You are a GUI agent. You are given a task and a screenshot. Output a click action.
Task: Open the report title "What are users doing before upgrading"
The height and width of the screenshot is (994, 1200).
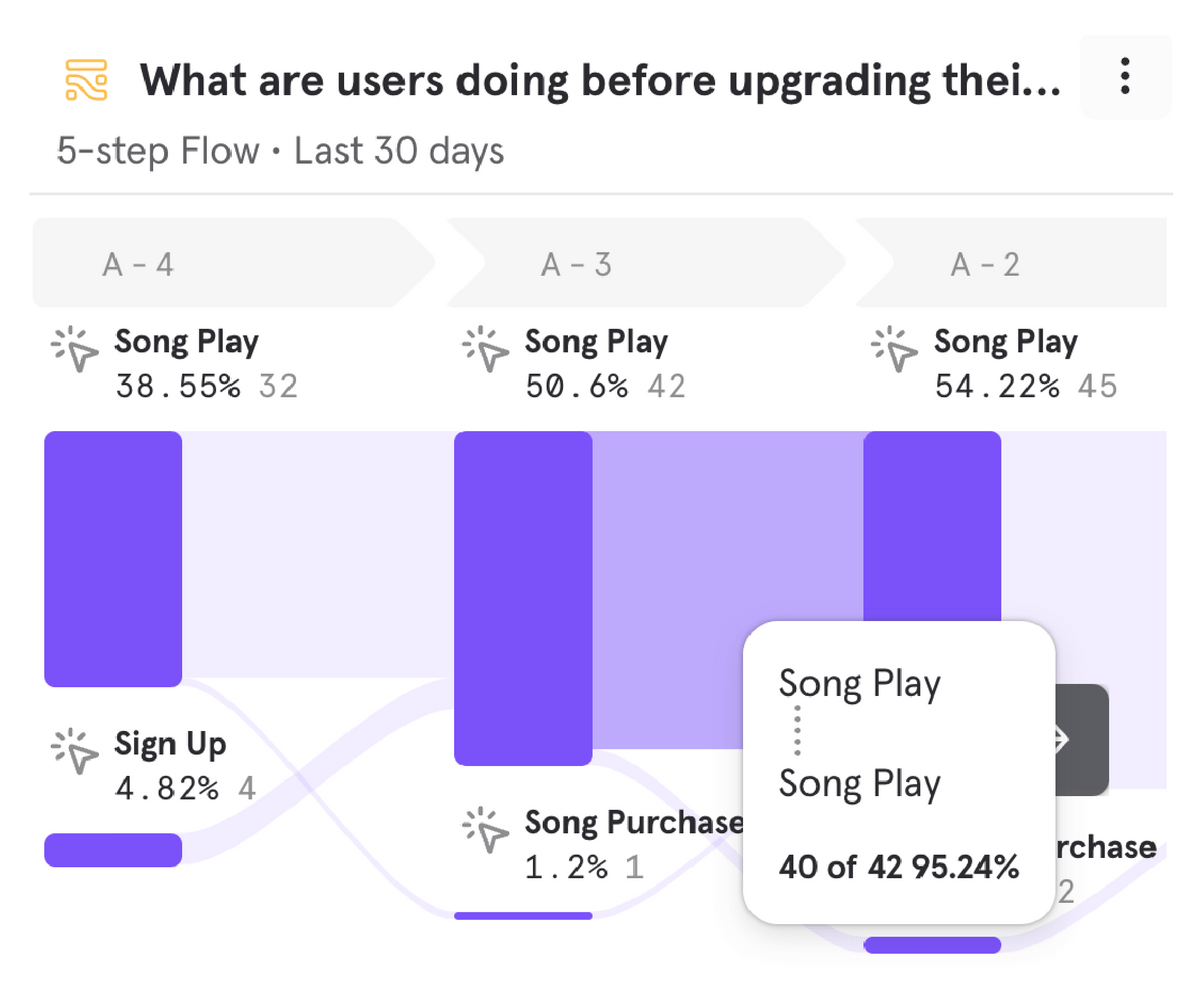coord(600,79)
